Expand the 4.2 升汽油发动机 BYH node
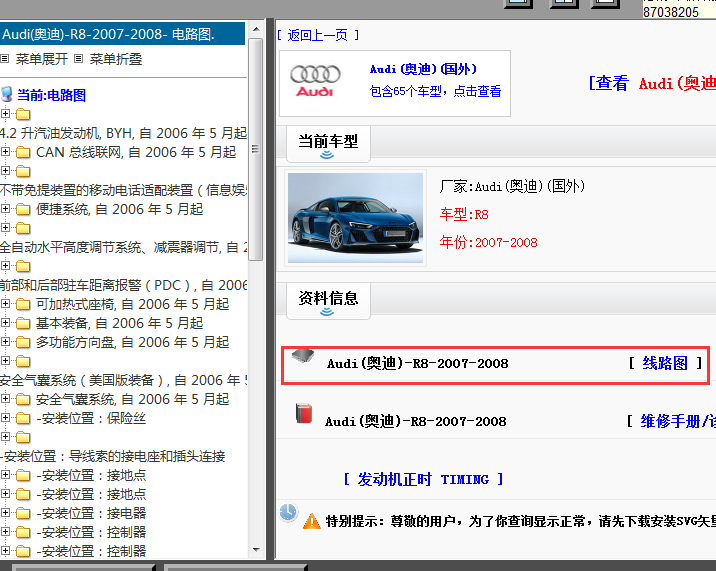 pyautogui.click(x=5, y=113)
